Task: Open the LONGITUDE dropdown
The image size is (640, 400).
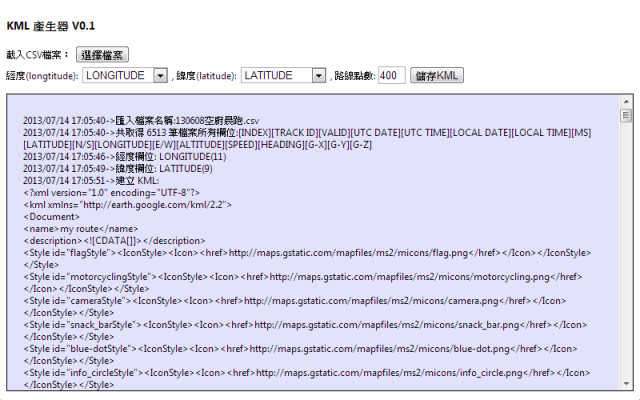Action: click(125, 76)
